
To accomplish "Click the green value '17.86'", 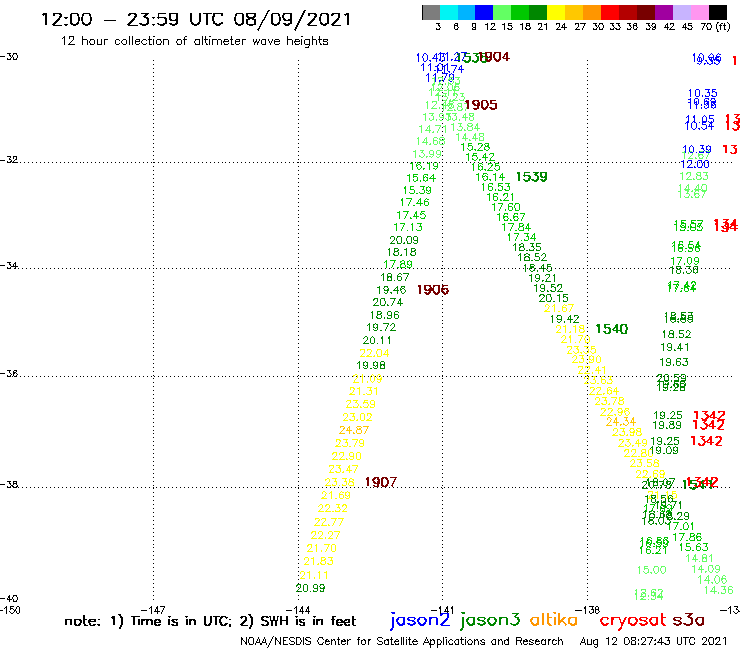I will pos(687,537).
